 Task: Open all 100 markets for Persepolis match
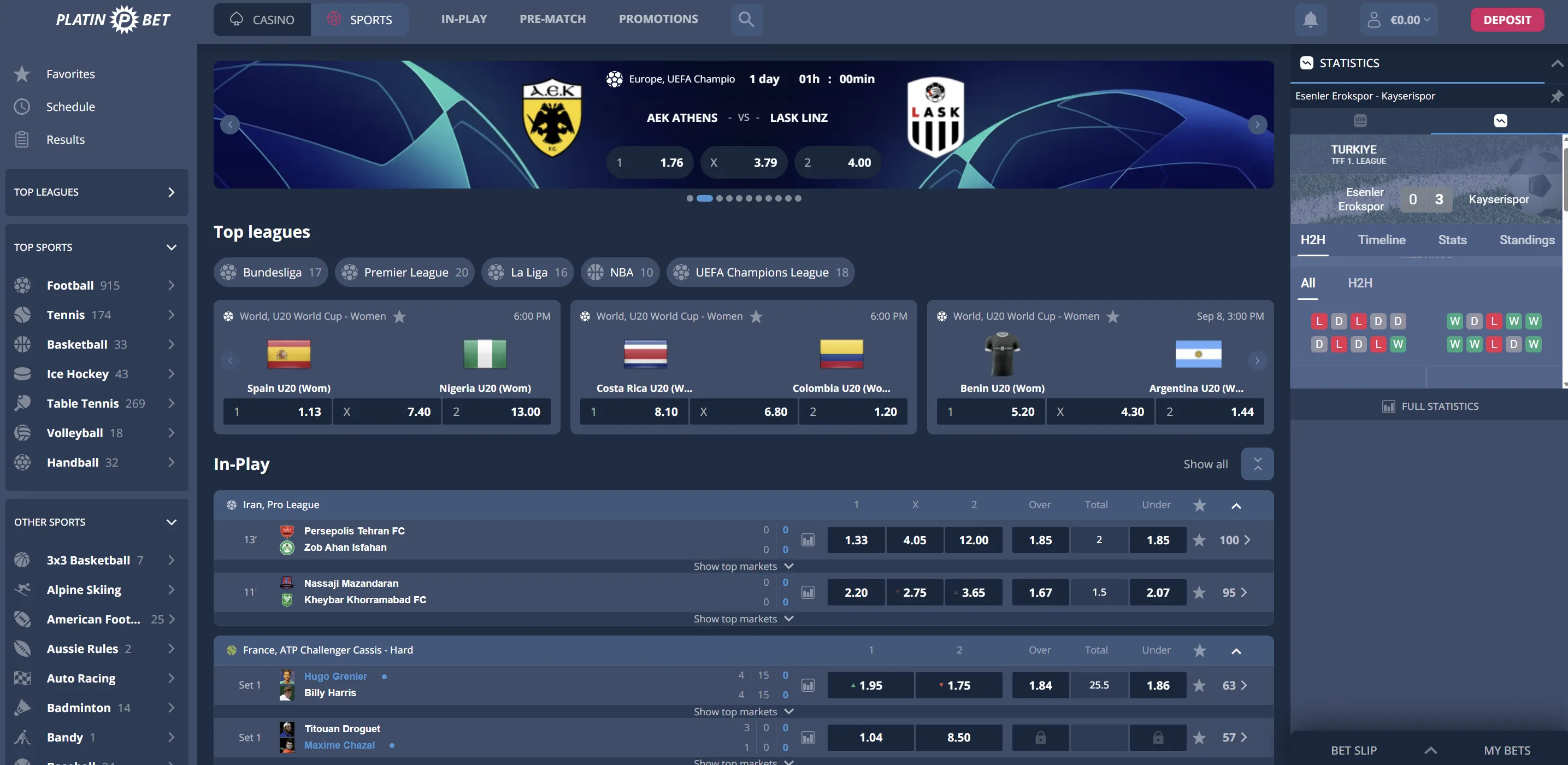1234,540
